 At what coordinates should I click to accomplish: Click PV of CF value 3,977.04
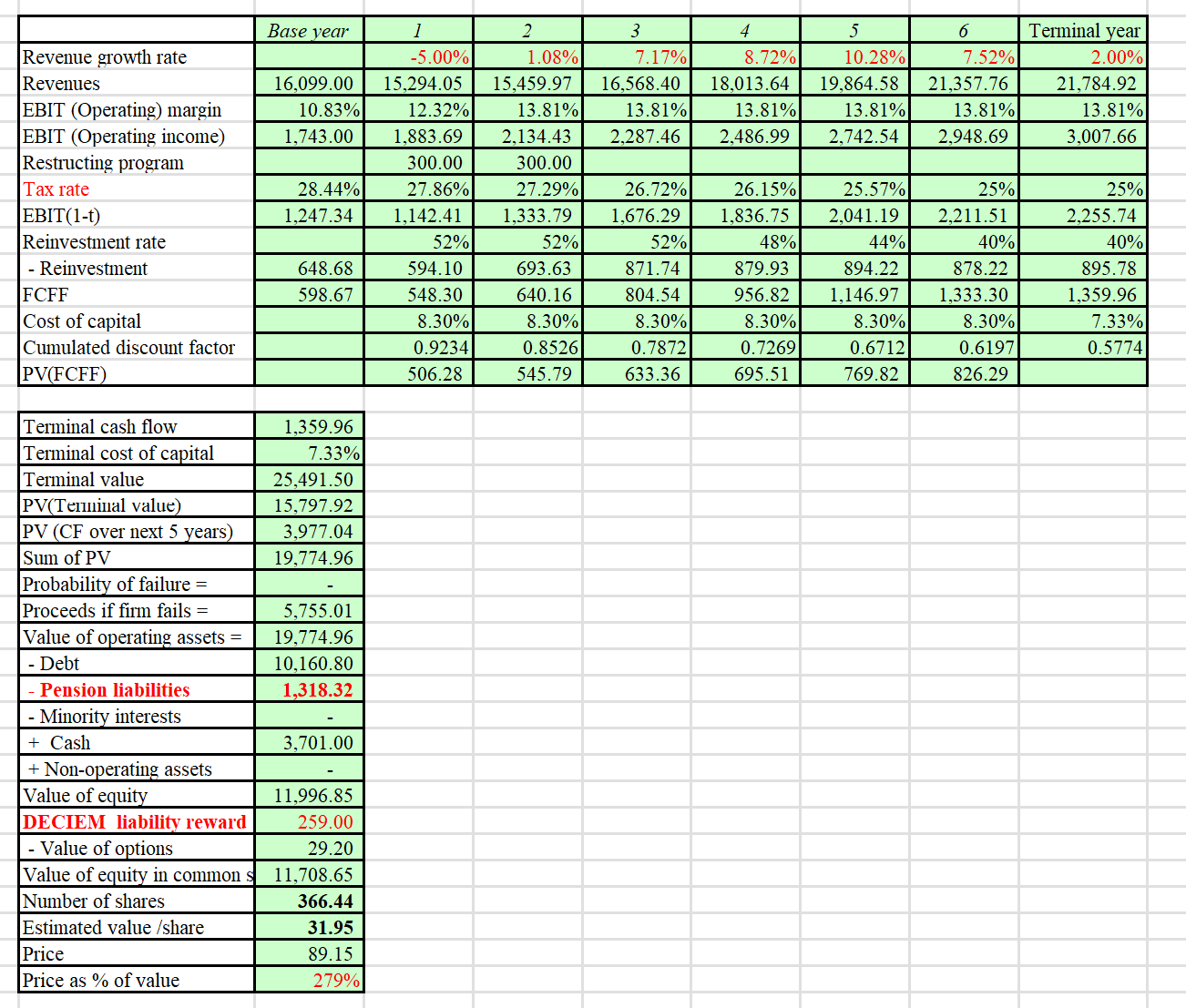pos(309,533)
